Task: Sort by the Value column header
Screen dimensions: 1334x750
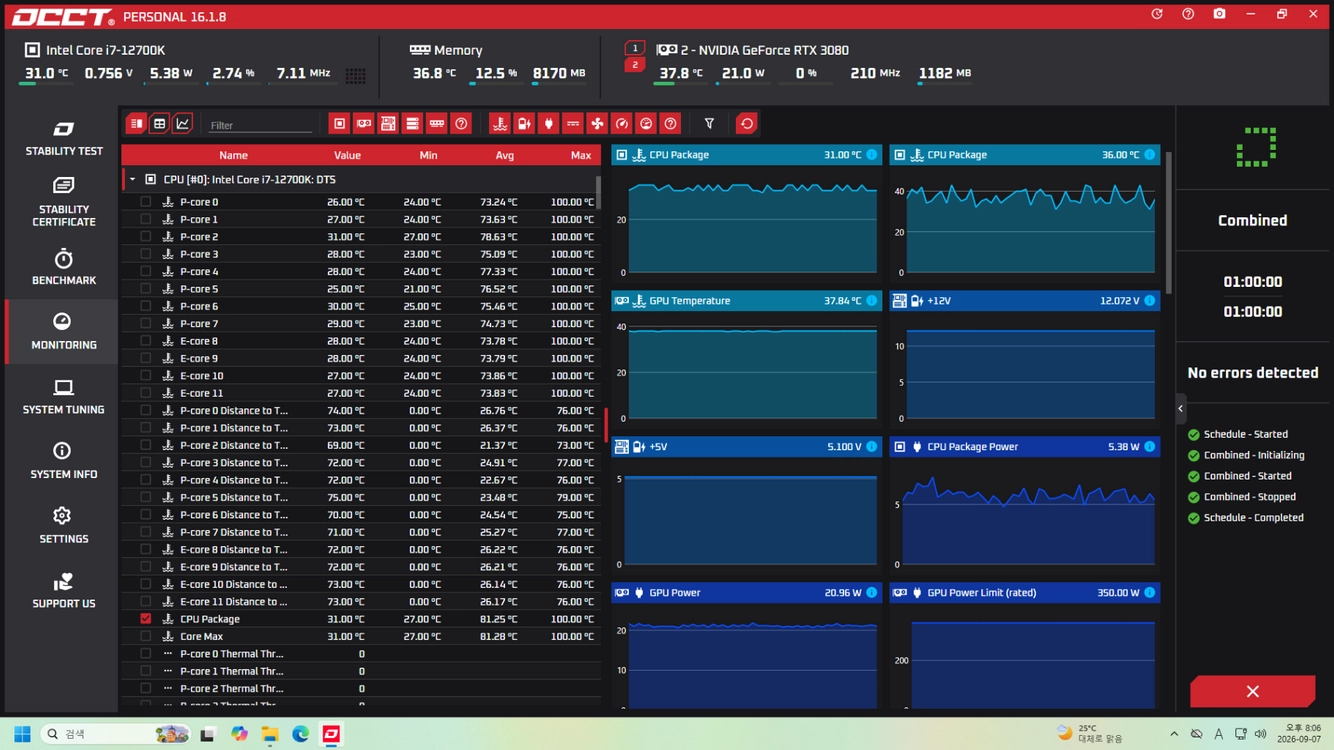Action: point(347,155)
